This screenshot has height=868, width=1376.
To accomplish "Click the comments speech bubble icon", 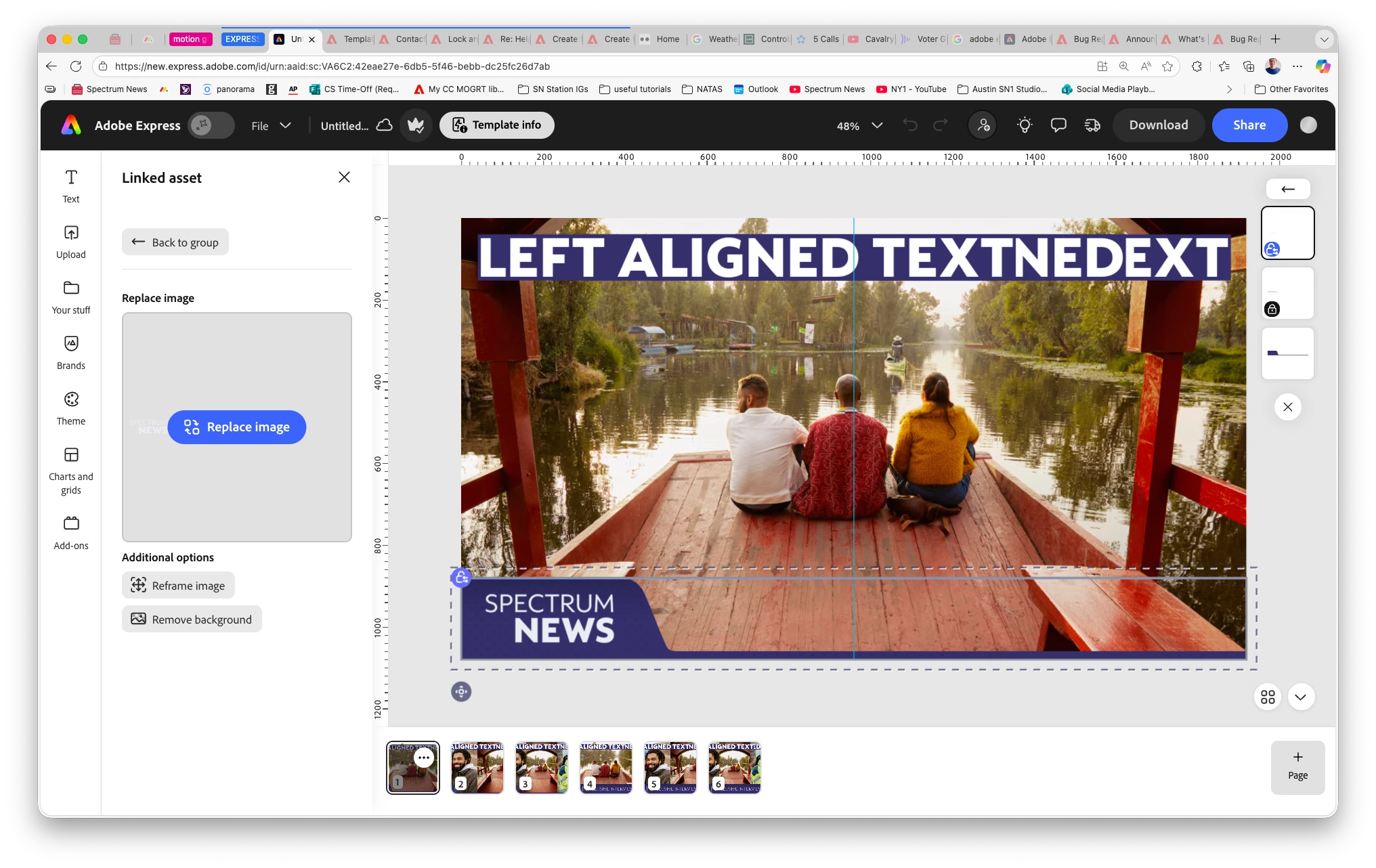I will click(1058, 125).
